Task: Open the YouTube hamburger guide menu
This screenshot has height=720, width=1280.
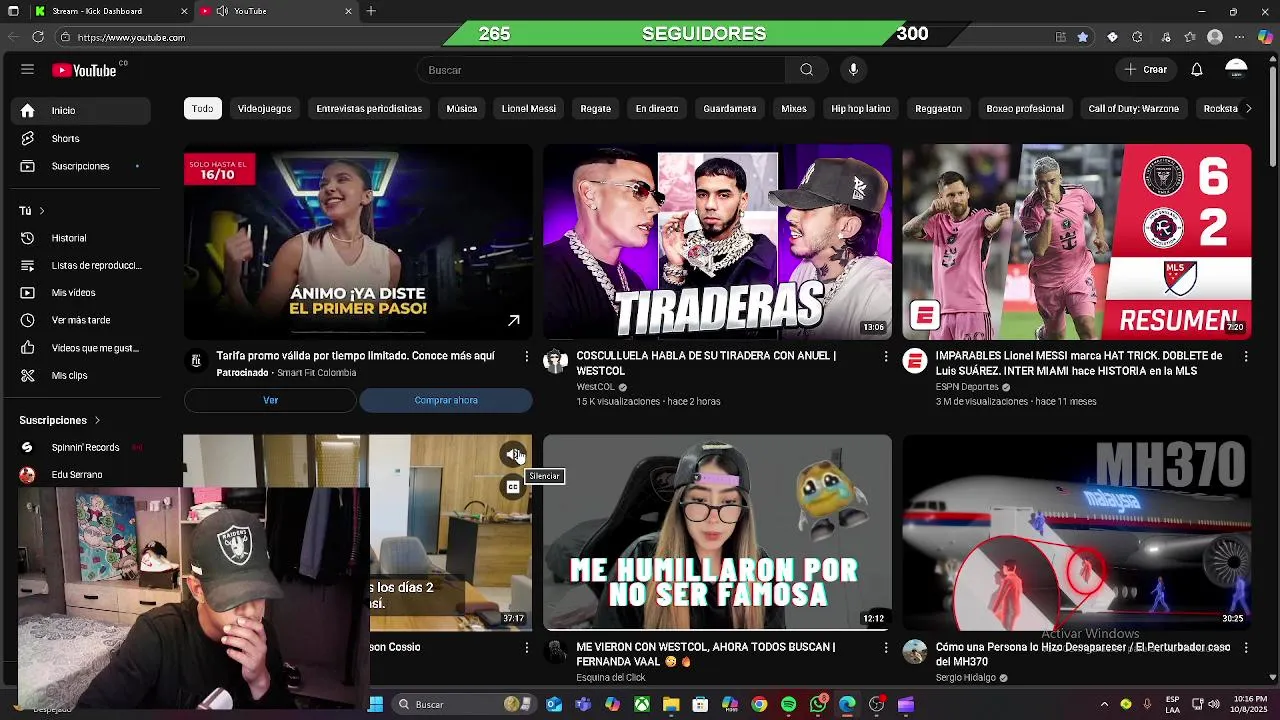Action: coord(27,70)
